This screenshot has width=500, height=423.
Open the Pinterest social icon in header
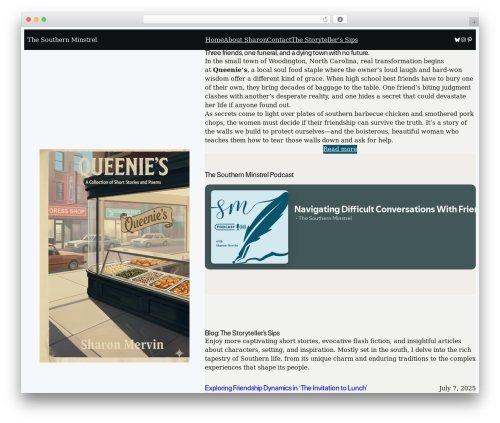[x=469, y=40]
